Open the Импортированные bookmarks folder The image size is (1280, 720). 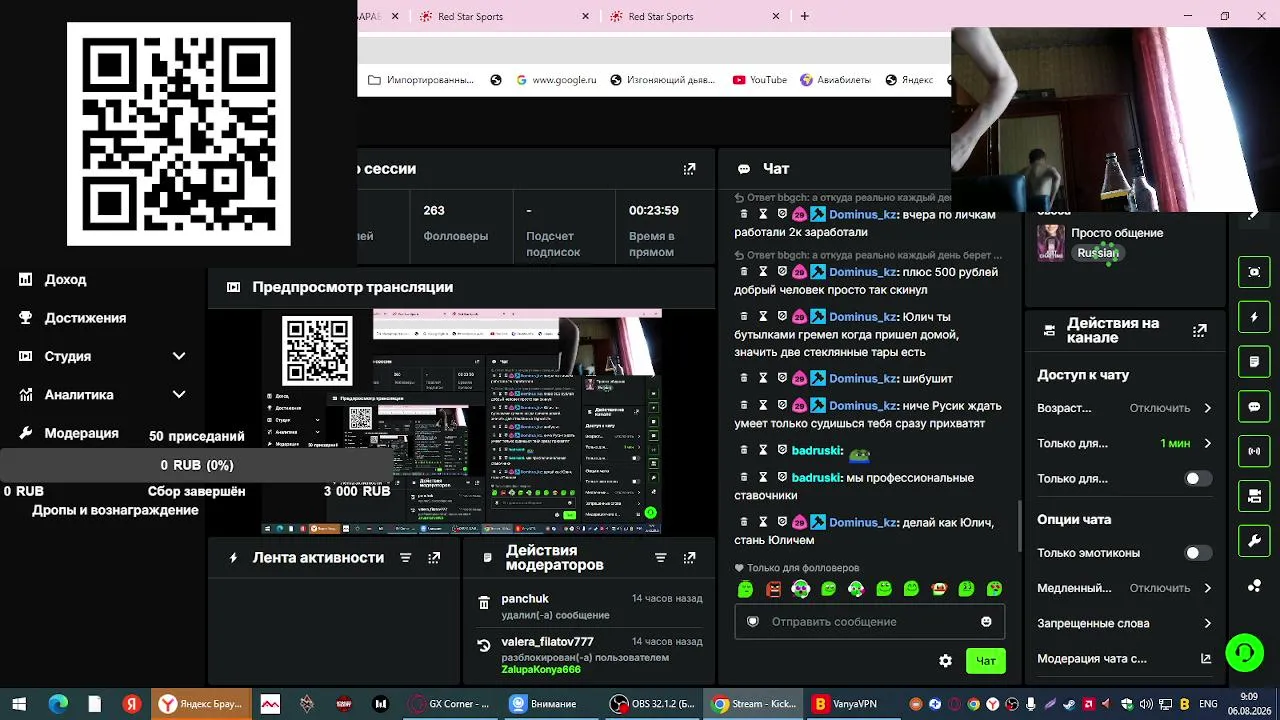pyautogui.click(x=421, y=80)
